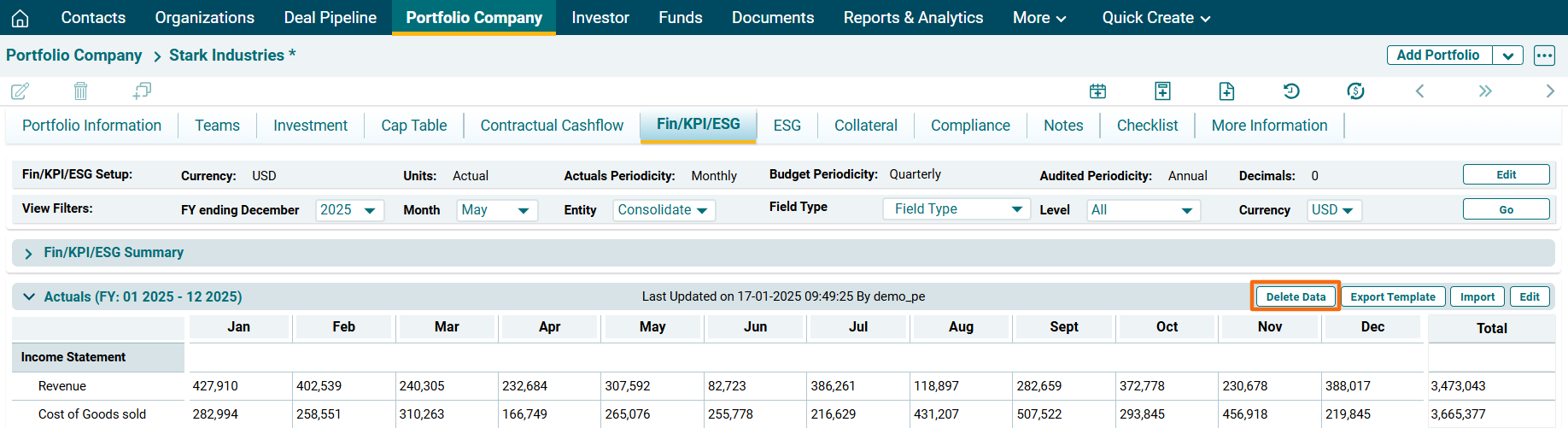Click the Delete Data button

click(x=1295, y=296)
